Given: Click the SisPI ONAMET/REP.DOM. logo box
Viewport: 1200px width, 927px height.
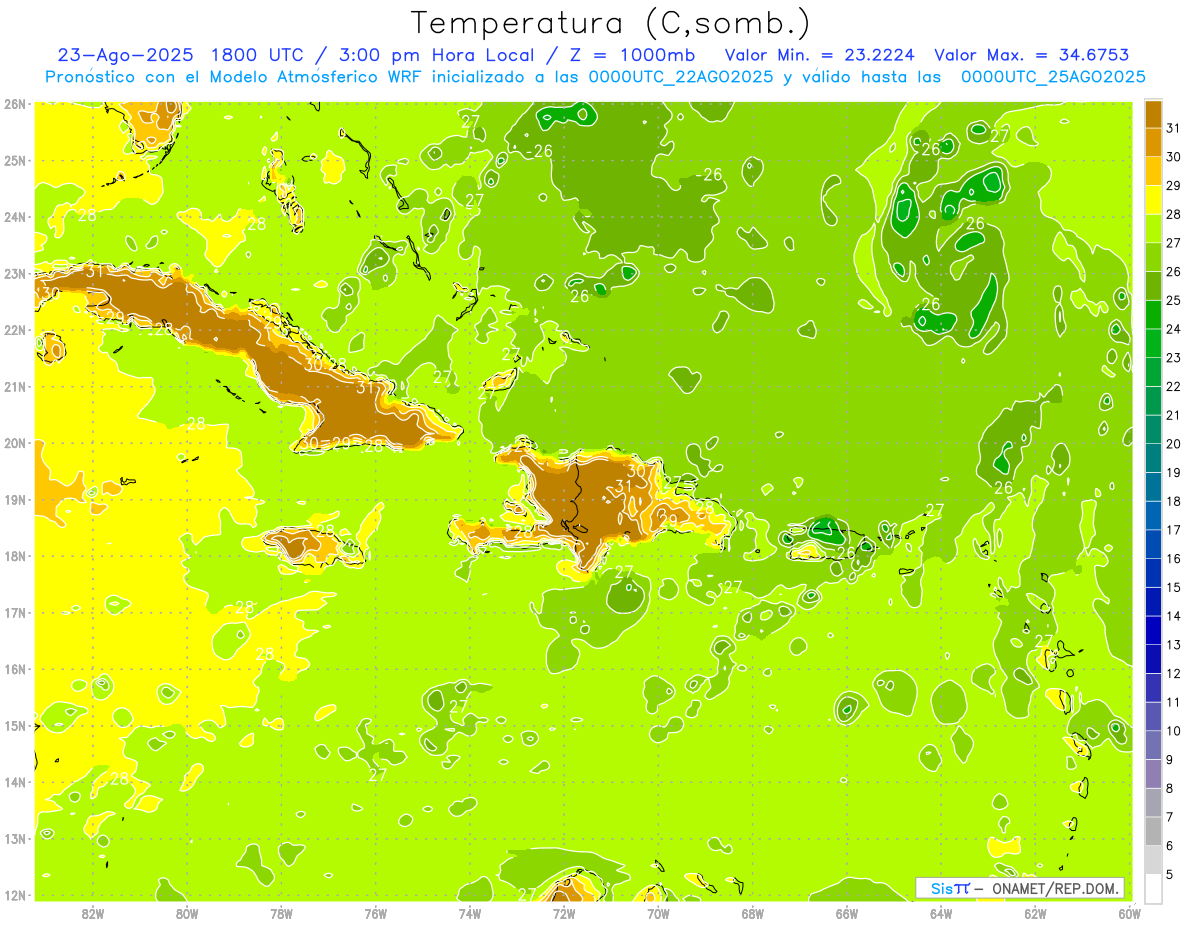Looking at the screenshot, I should click(x=1019, y=888).
